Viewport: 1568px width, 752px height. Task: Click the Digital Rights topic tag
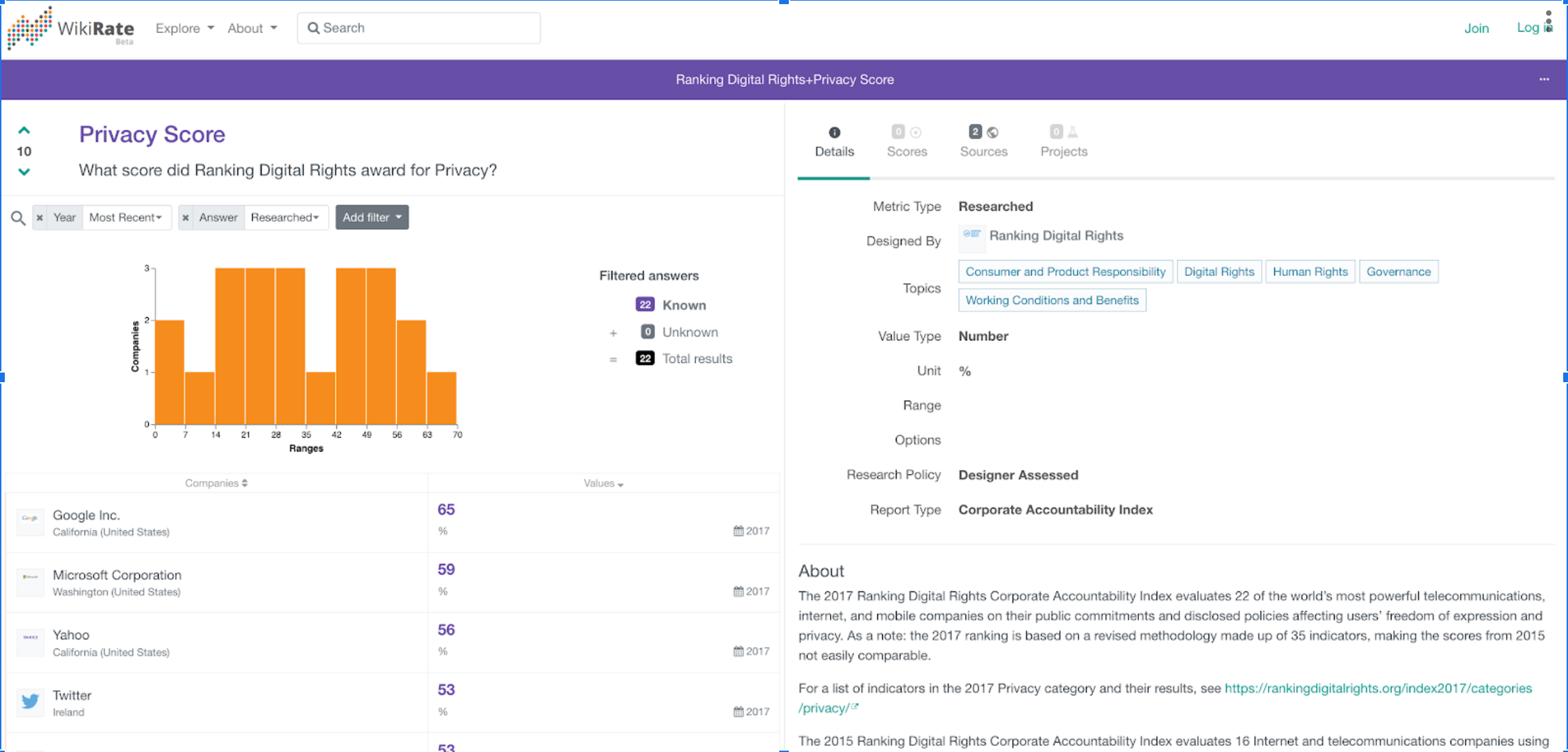[x=1219, y=272]
